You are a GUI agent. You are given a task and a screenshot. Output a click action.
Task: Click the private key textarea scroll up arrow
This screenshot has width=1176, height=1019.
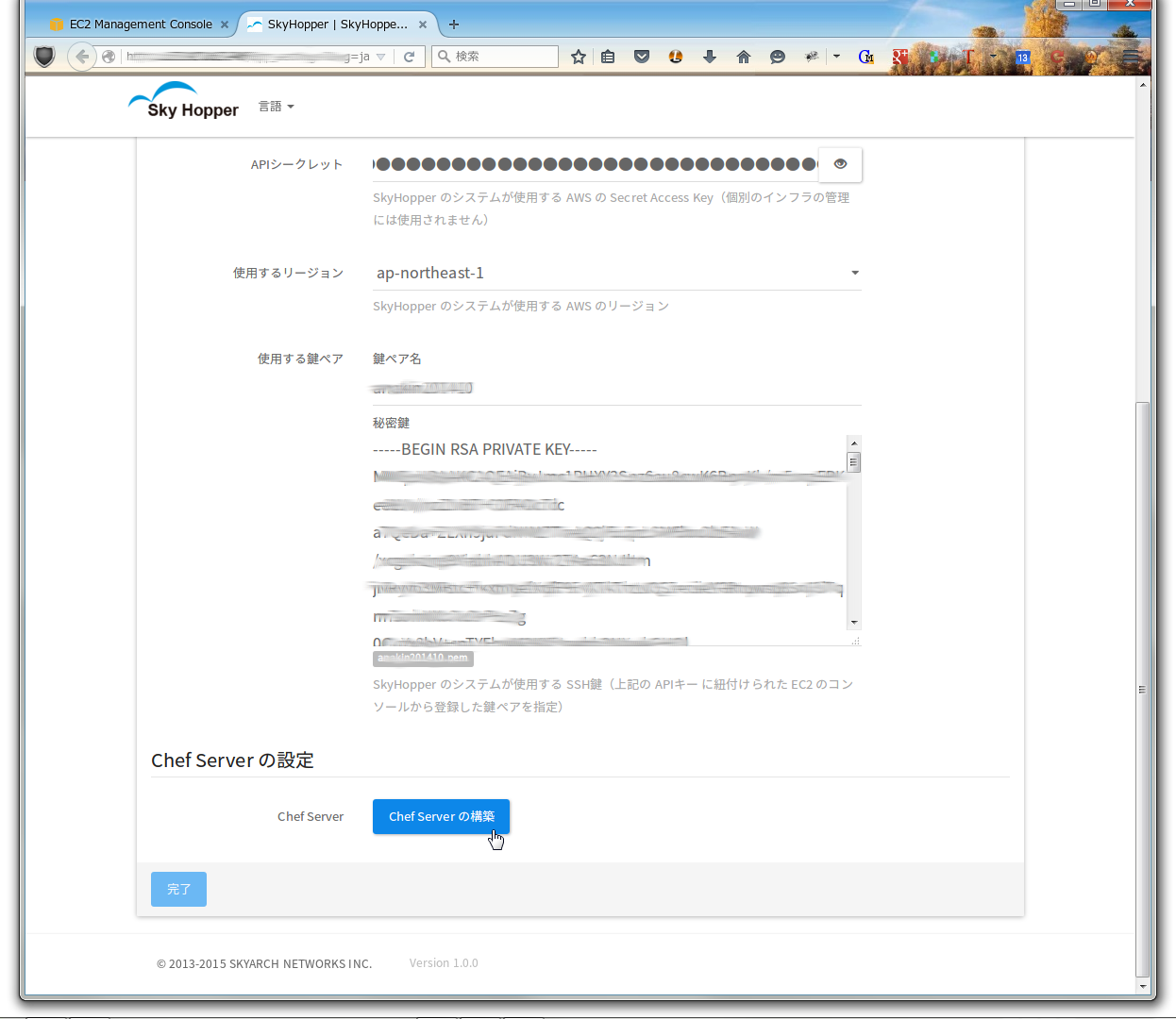pos(854,443)
